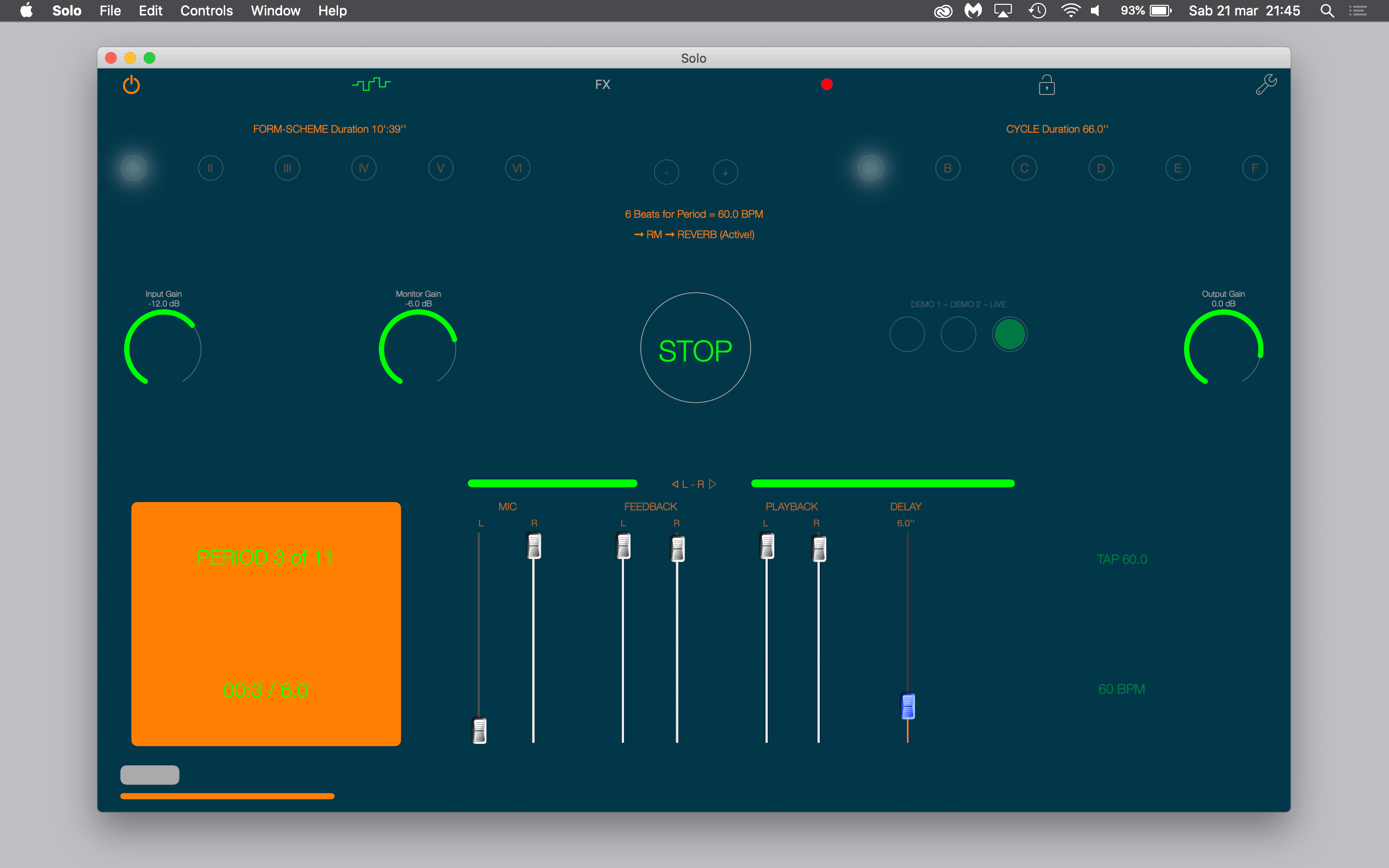Select form-scheme II
This screenshot has height=868, width=1389.
click(x=210, y=168)
